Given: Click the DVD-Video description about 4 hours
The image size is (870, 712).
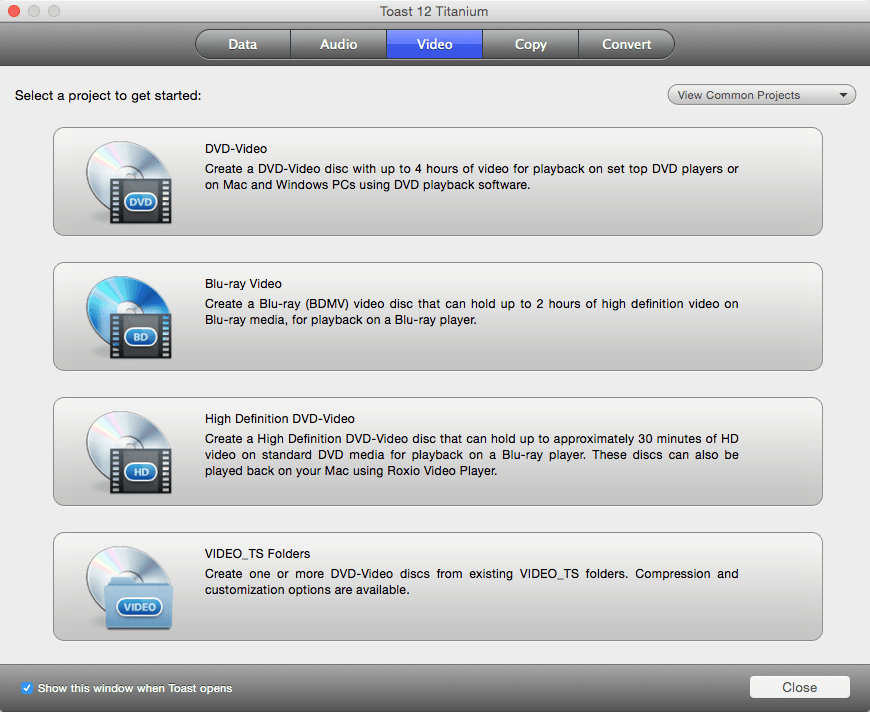Looking at the screenshot, I should pos(472,176).
